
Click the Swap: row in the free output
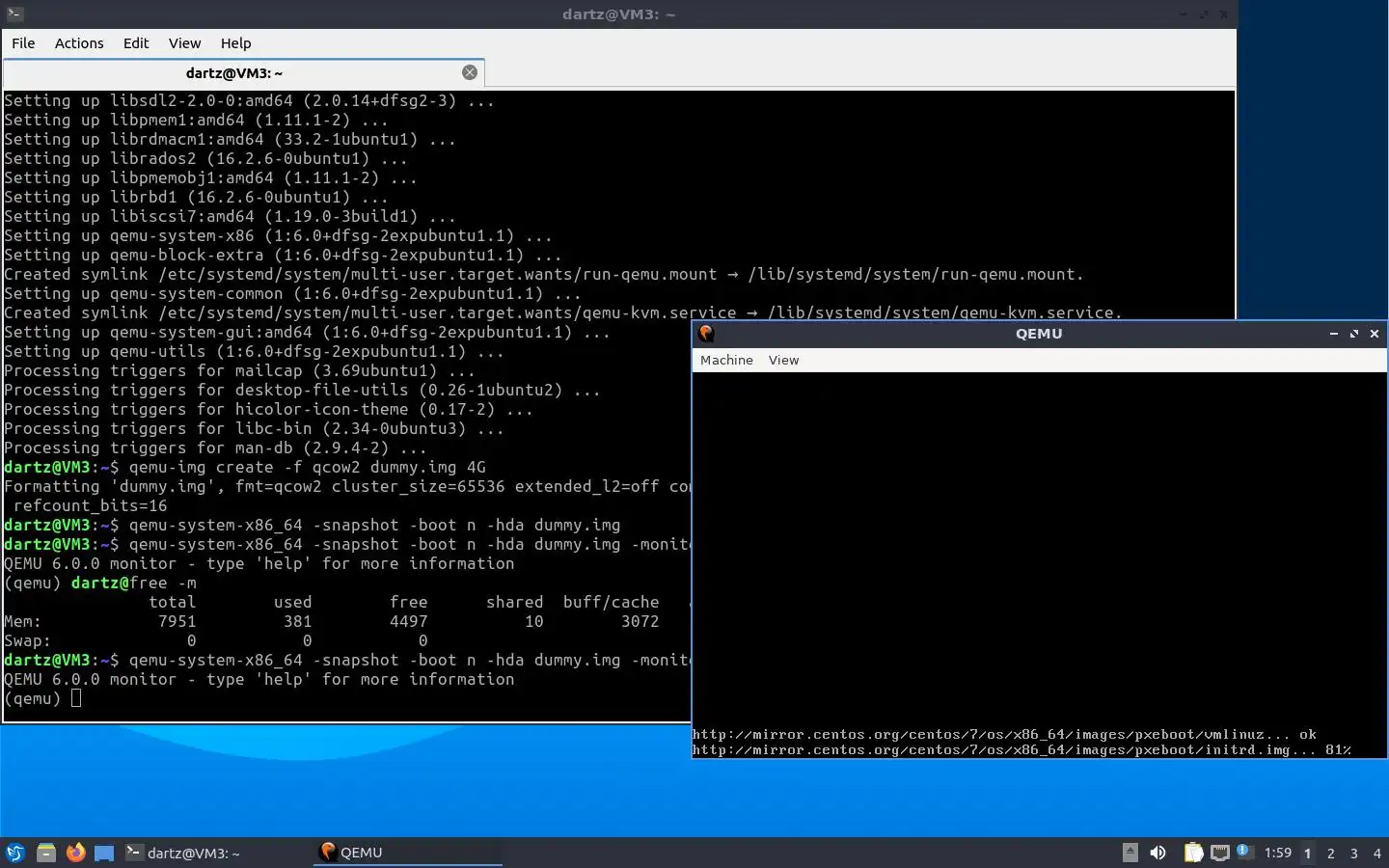tap(216, 640)
